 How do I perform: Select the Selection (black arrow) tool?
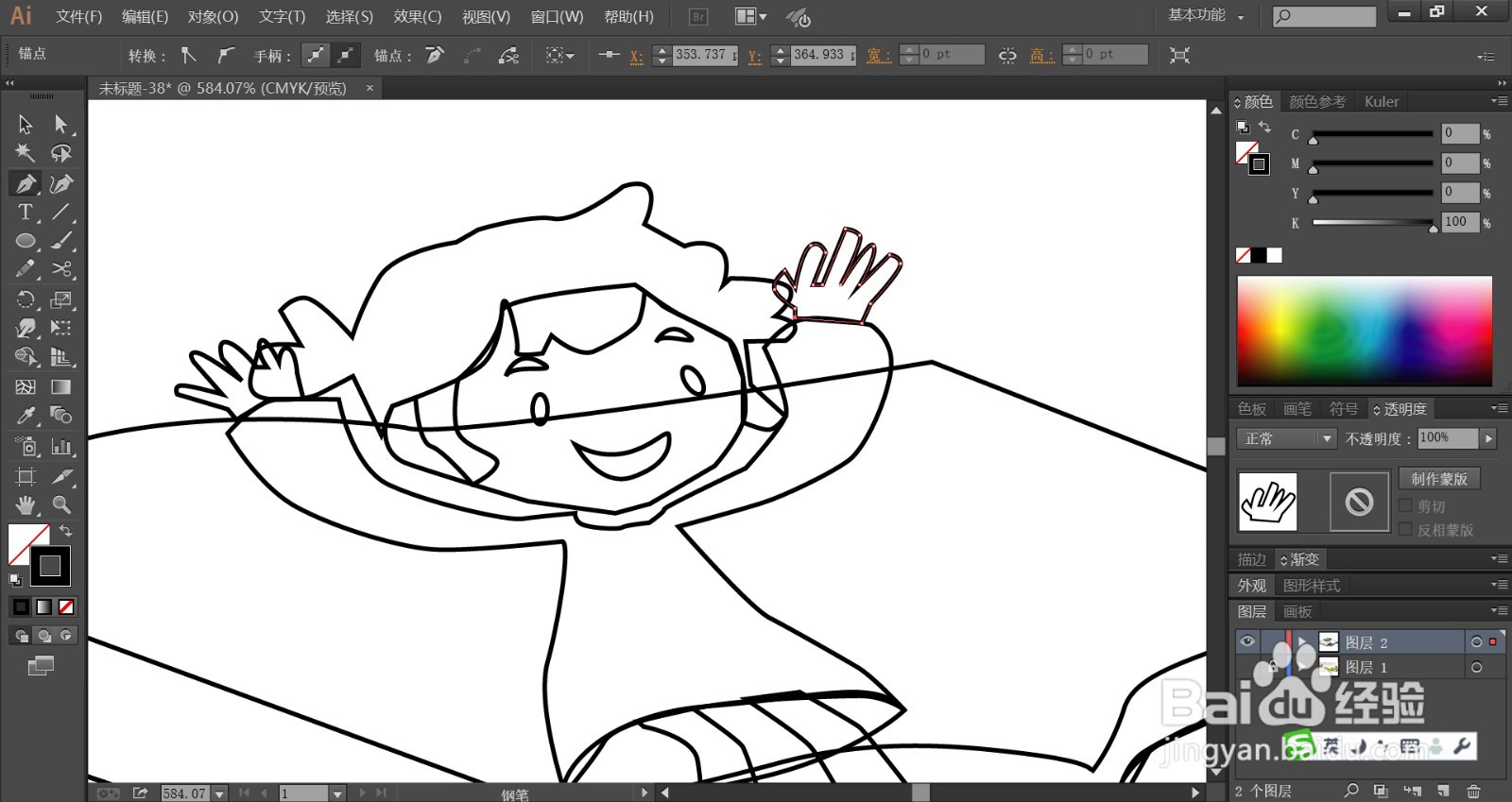tap(26, 124)
